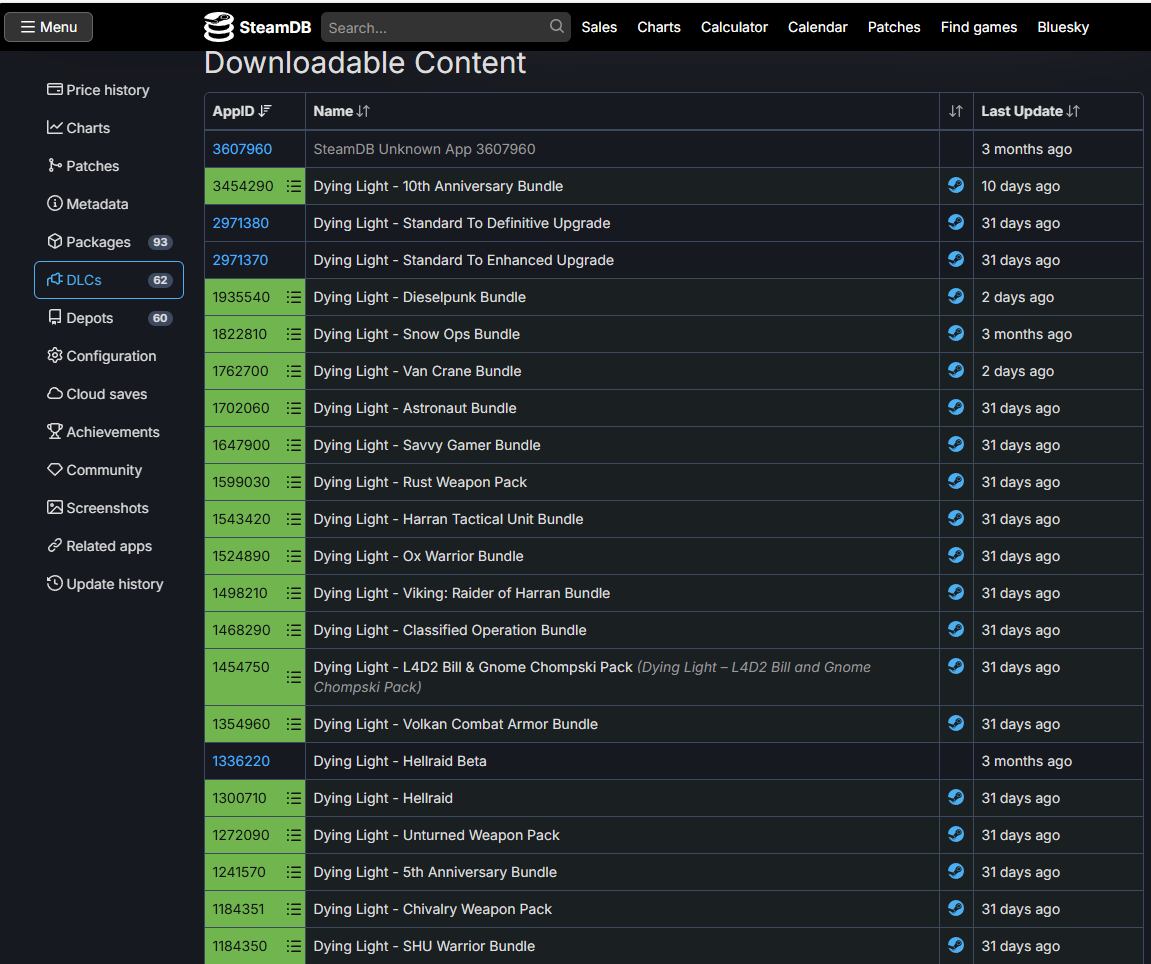Image resolution: width=1151 pixels, height=964 pixels.
Task: Open the list icon for AppID 1935540
Action: [x=294, y=297]
